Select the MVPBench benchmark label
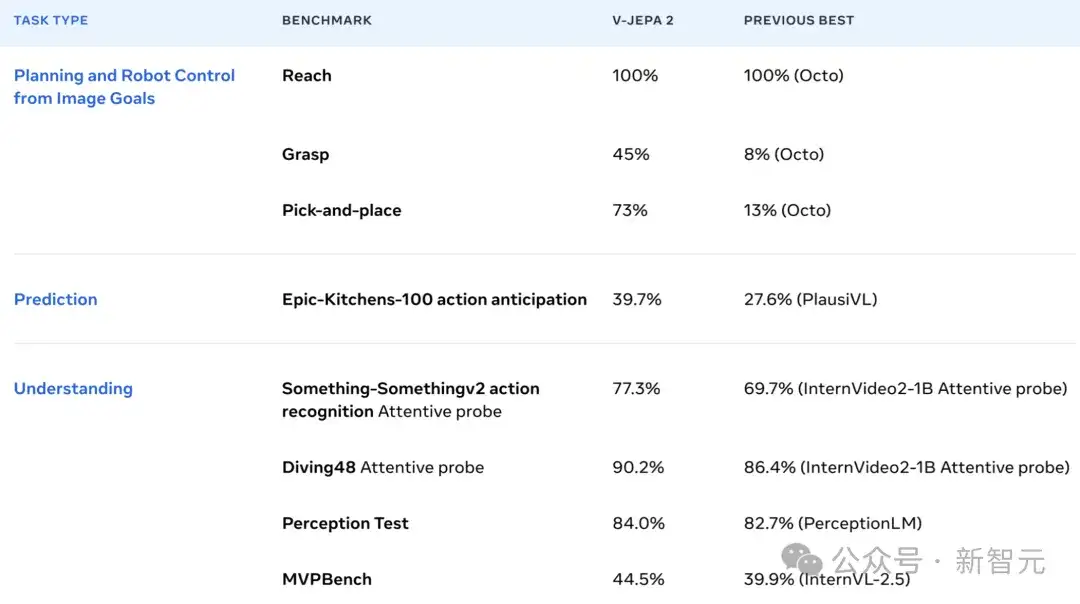Image resolution: width=1080 pixels, height=604 pixels. tap(326, 579)
